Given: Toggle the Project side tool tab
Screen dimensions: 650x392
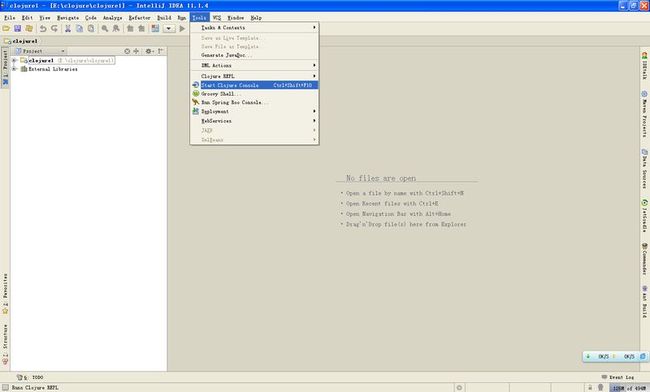Looking at the screenshot, I should click(x=5, y=68).
